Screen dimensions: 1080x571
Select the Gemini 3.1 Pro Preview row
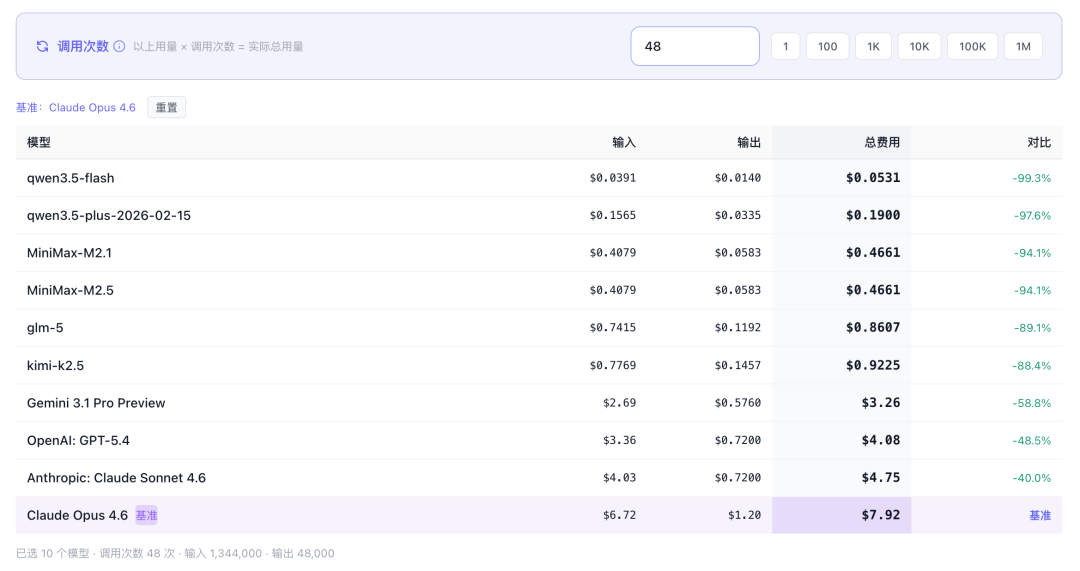(96, 403)
